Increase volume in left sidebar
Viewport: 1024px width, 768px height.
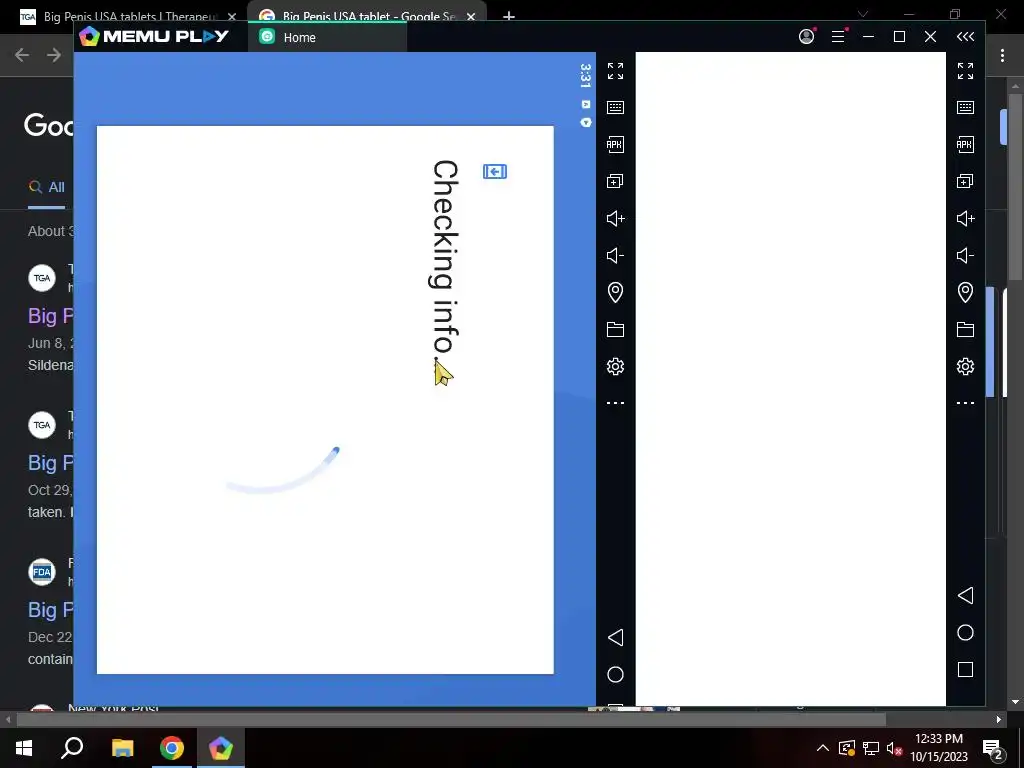615,218
